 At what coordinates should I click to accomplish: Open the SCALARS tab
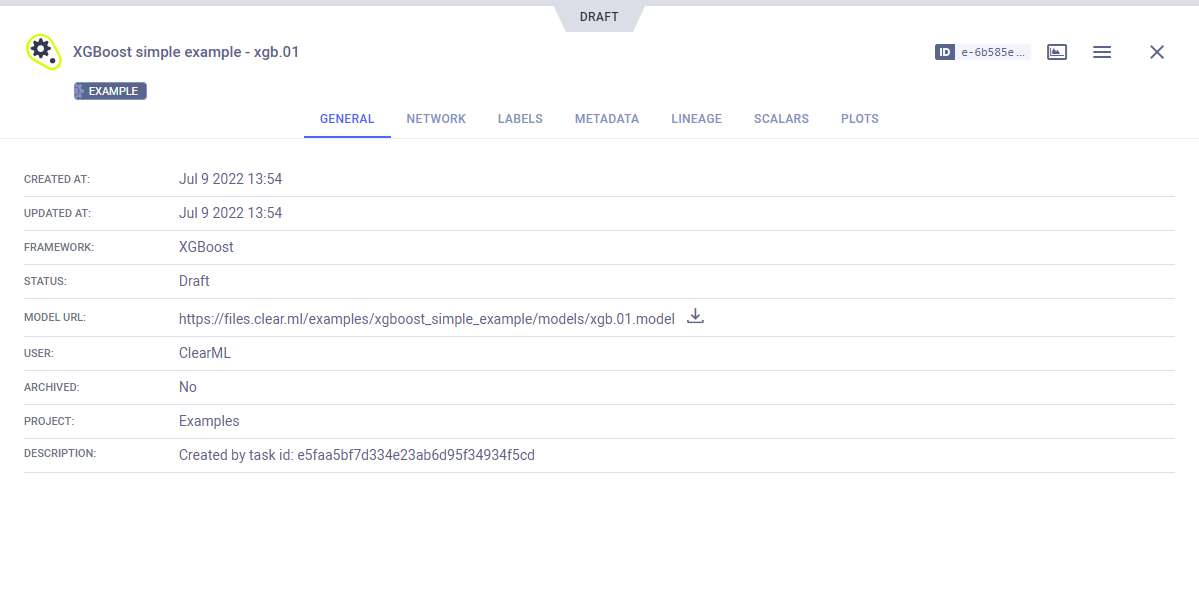[781, 119]
